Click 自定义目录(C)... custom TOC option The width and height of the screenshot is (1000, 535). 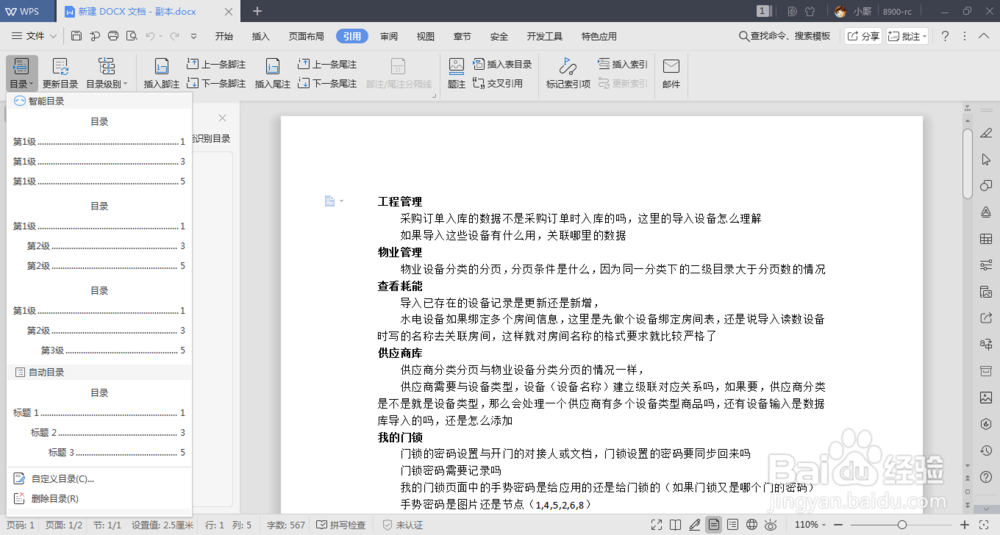click(62, 478)
